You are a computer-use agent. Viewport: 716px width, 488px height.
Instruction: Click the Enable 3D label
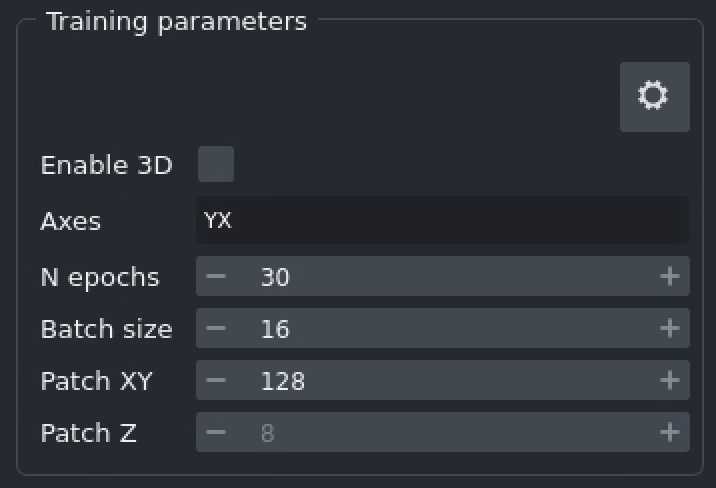coord(106,166)
